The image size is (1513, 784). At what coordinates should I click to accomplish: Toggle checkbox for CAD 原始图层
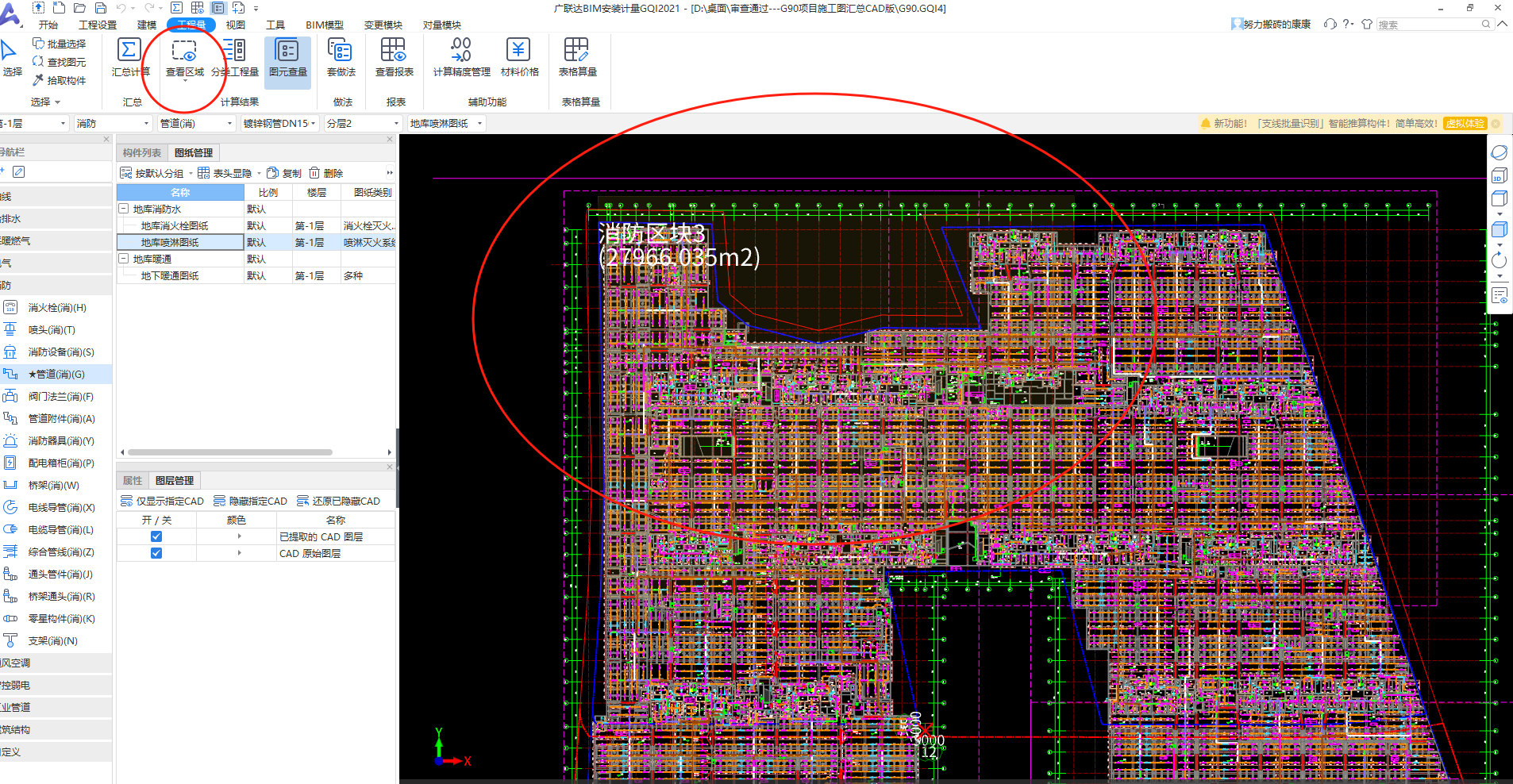[156, 554]
